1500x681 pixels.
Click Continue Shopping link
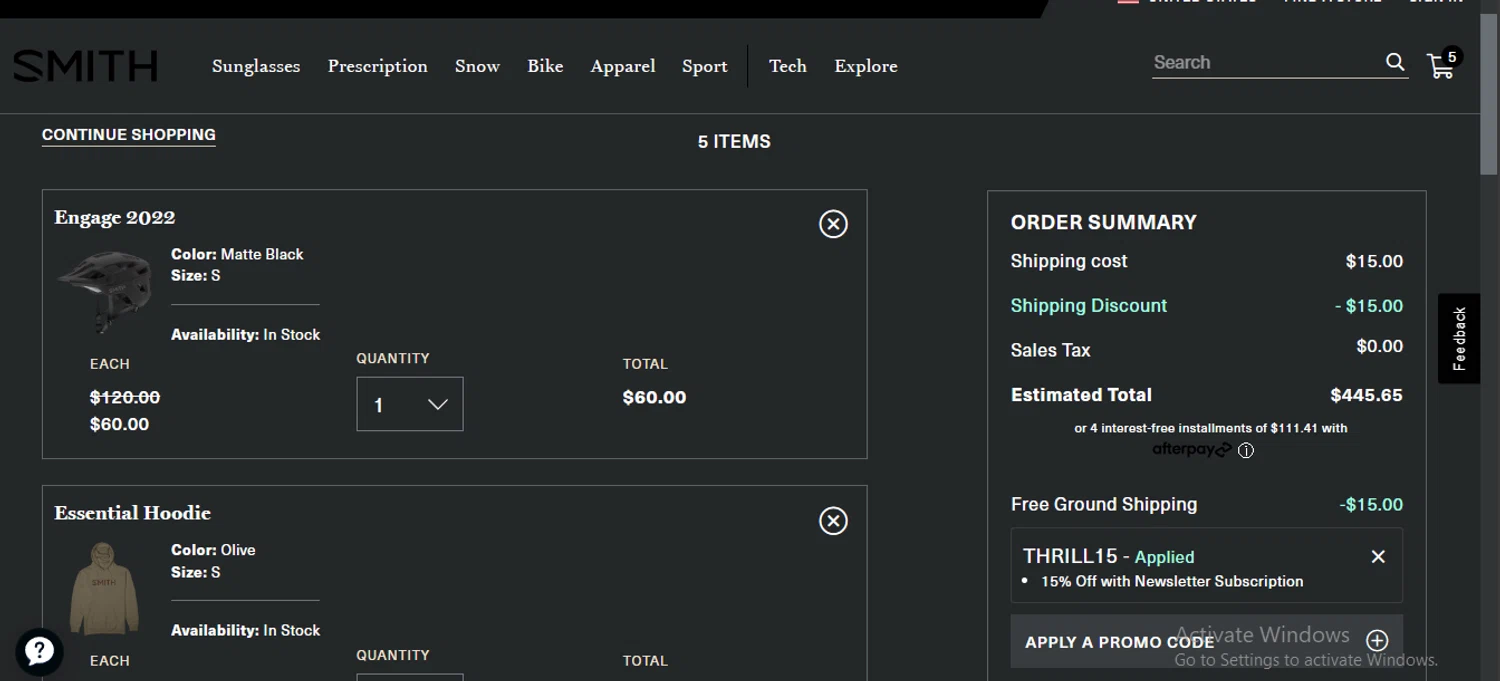(129, 135)
